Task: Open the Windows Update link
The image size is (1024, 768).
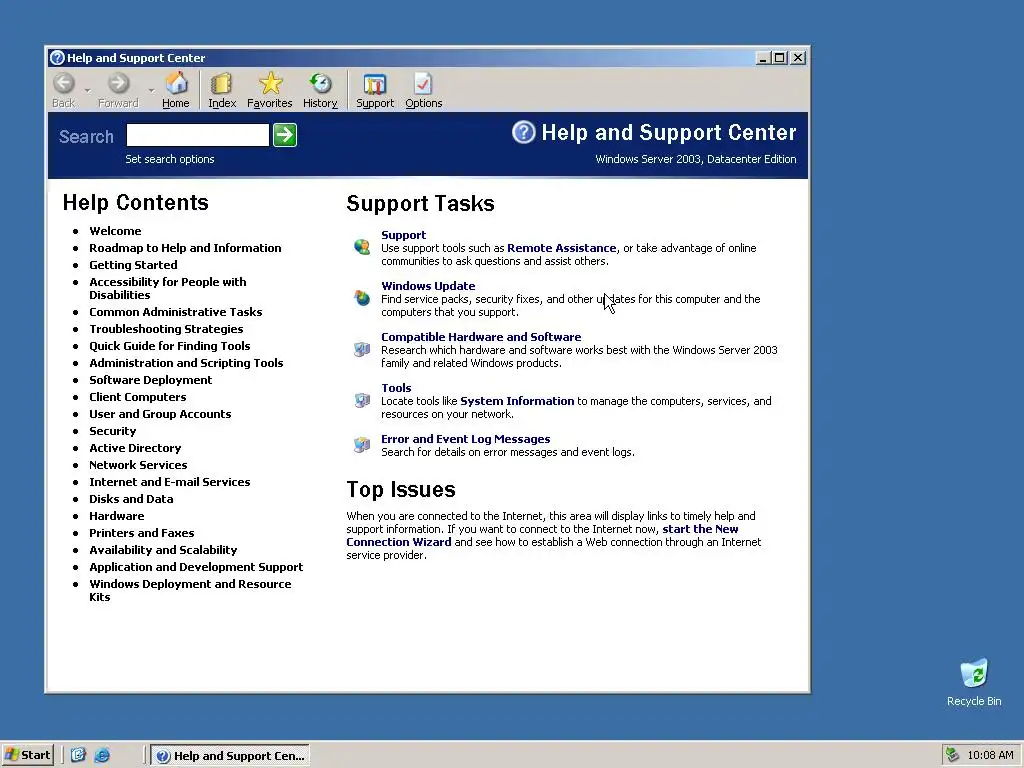Action: click(x=428, y=285)
